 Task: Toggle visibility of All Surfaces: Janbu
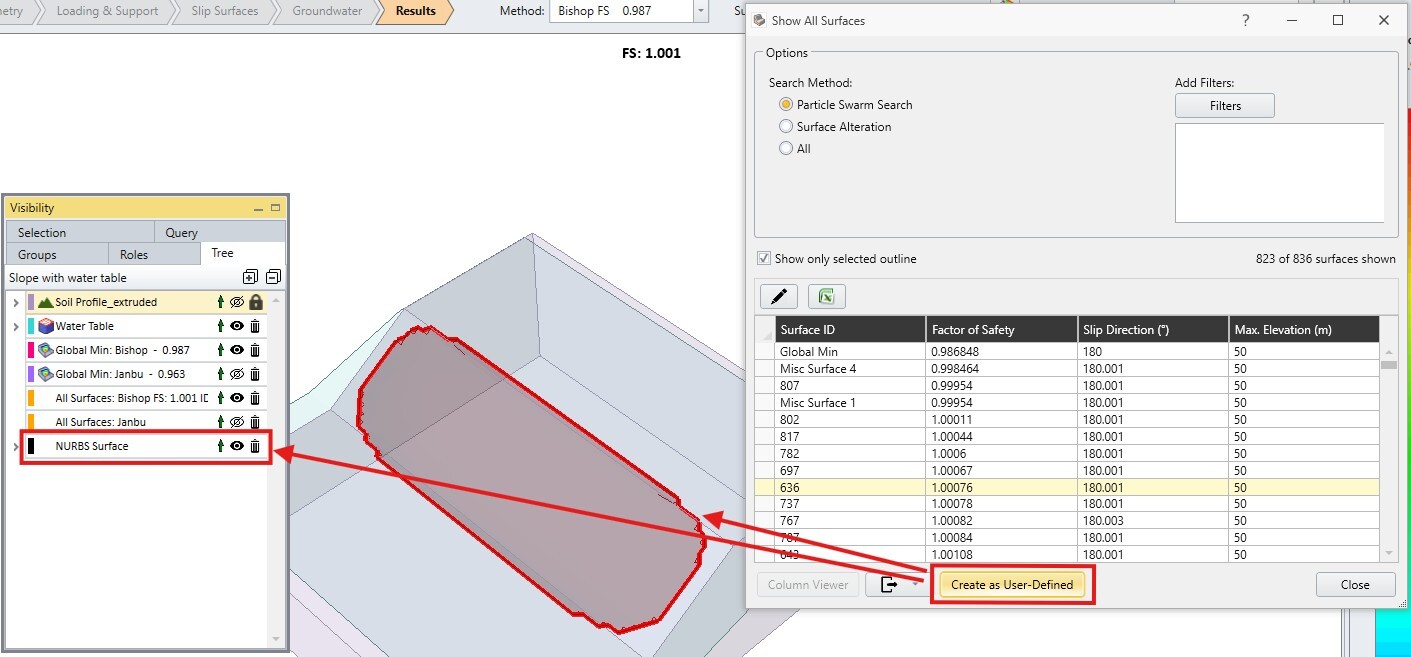pyautogui.click(x=237, y=422)
